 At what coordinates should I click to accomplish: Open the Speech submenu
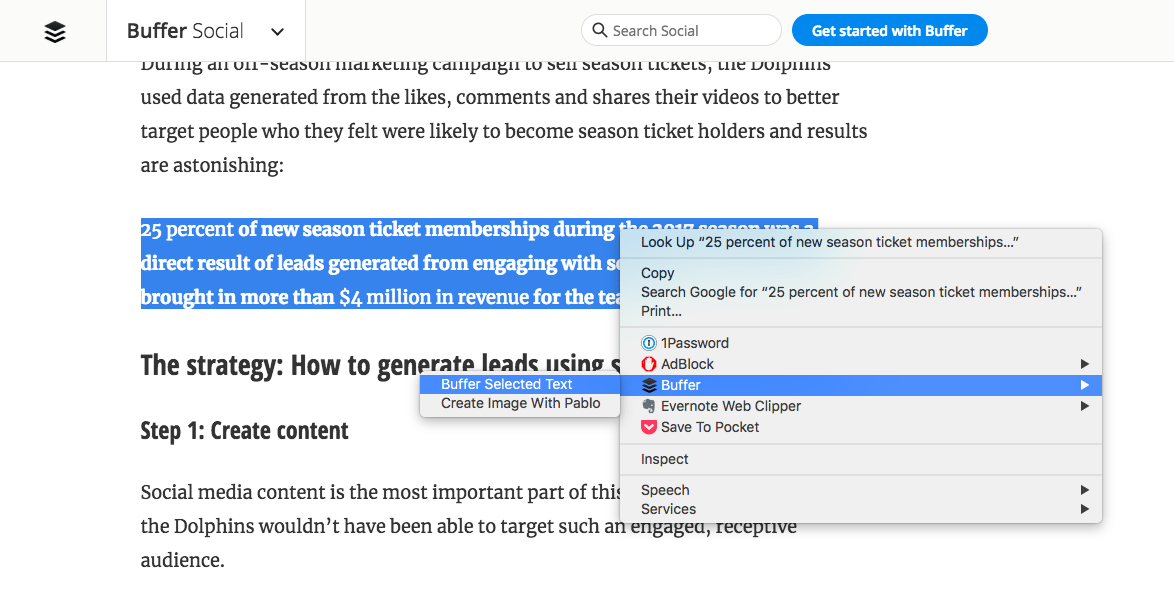tap(1084, 490)
